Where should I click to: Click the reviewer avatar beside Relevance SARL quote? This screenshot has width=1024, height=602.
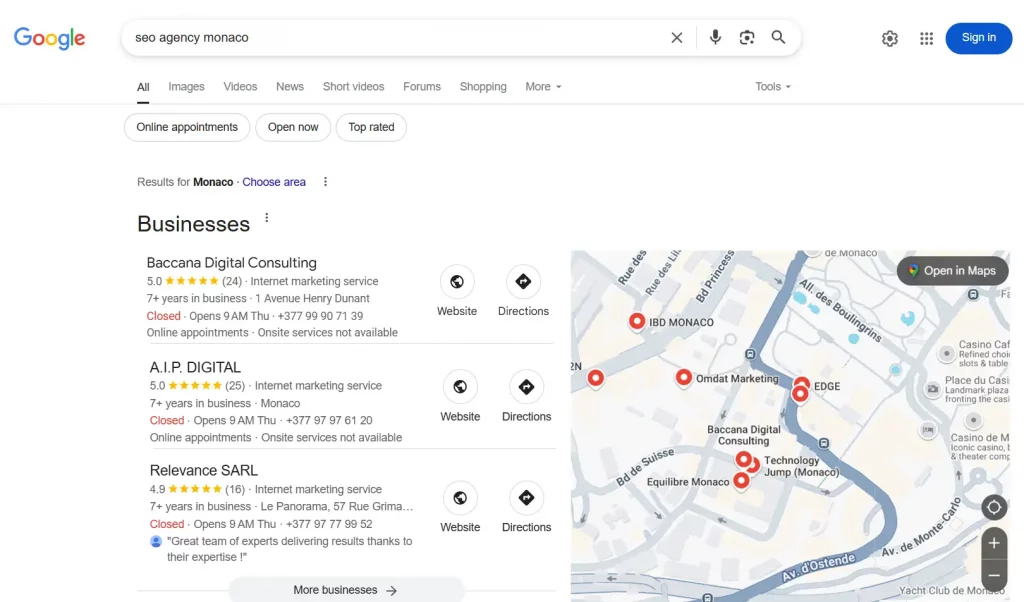coord(156,541)
